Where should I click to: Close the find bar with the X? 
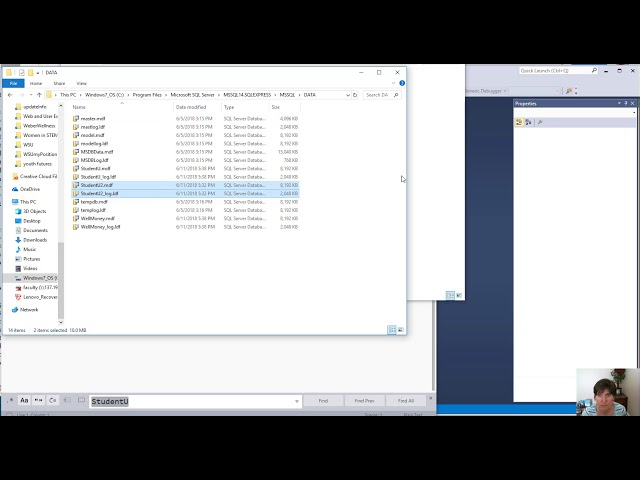pyautogui.click(x=431, y=398)
